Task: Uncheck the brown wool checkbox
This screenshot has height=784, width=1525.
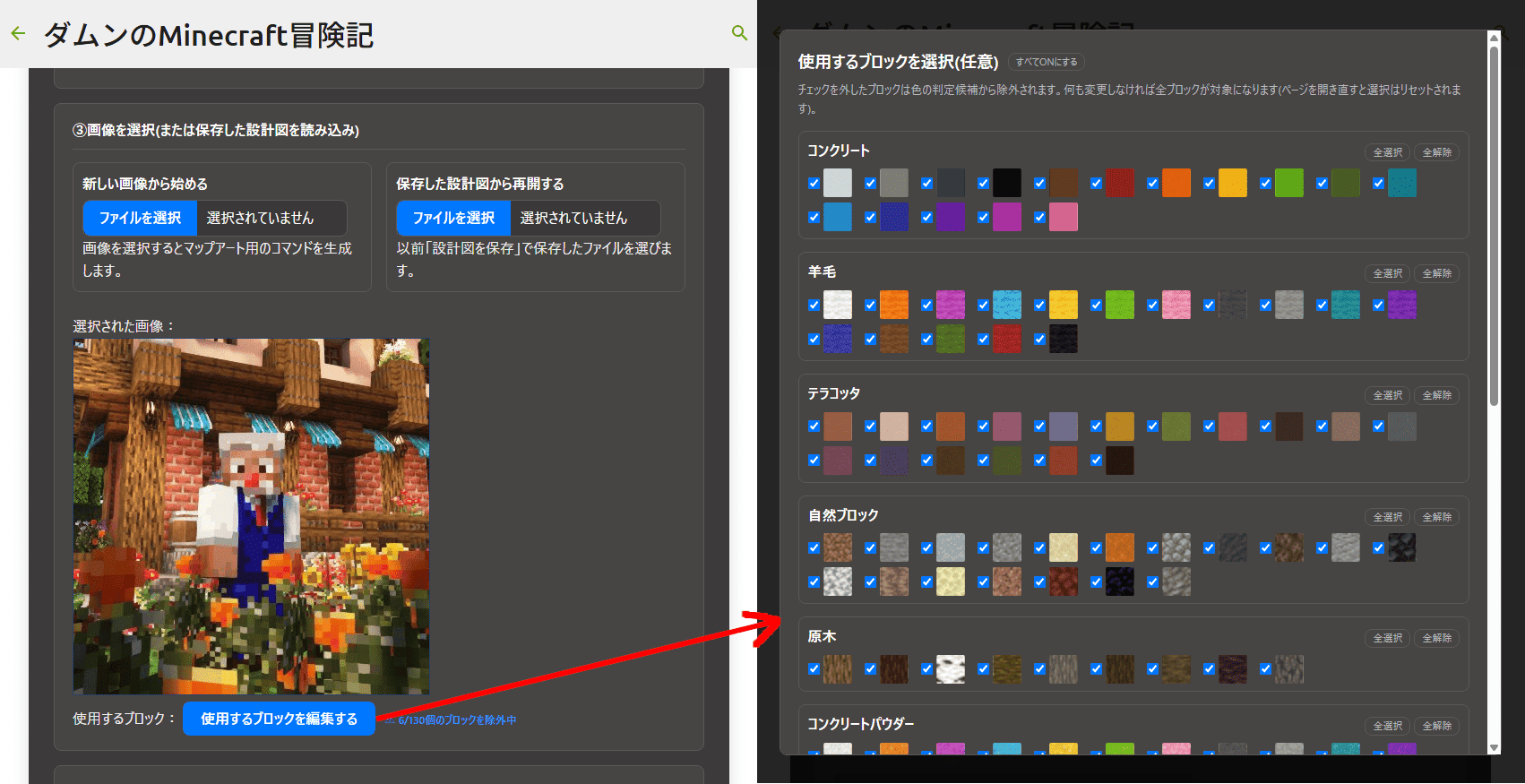Action: point(870,340)
